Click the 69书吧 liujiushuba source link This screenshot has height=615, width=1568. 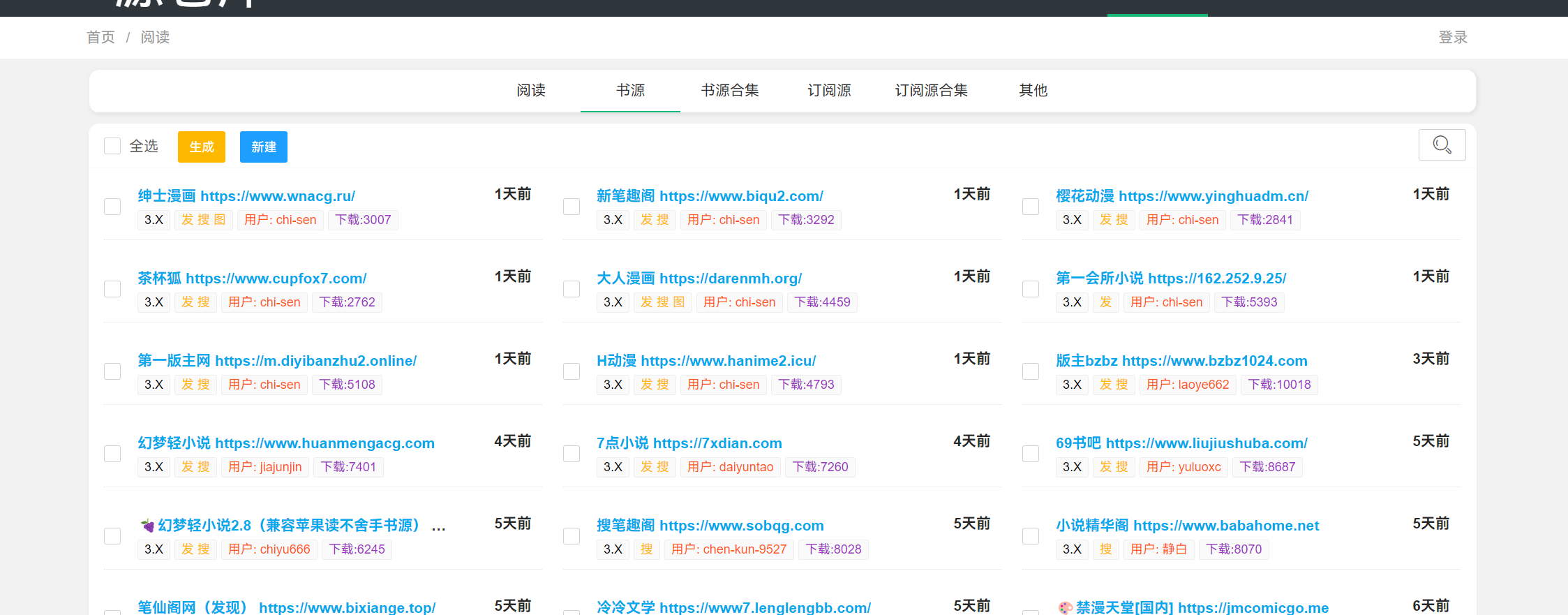(x=1181, y=443)
